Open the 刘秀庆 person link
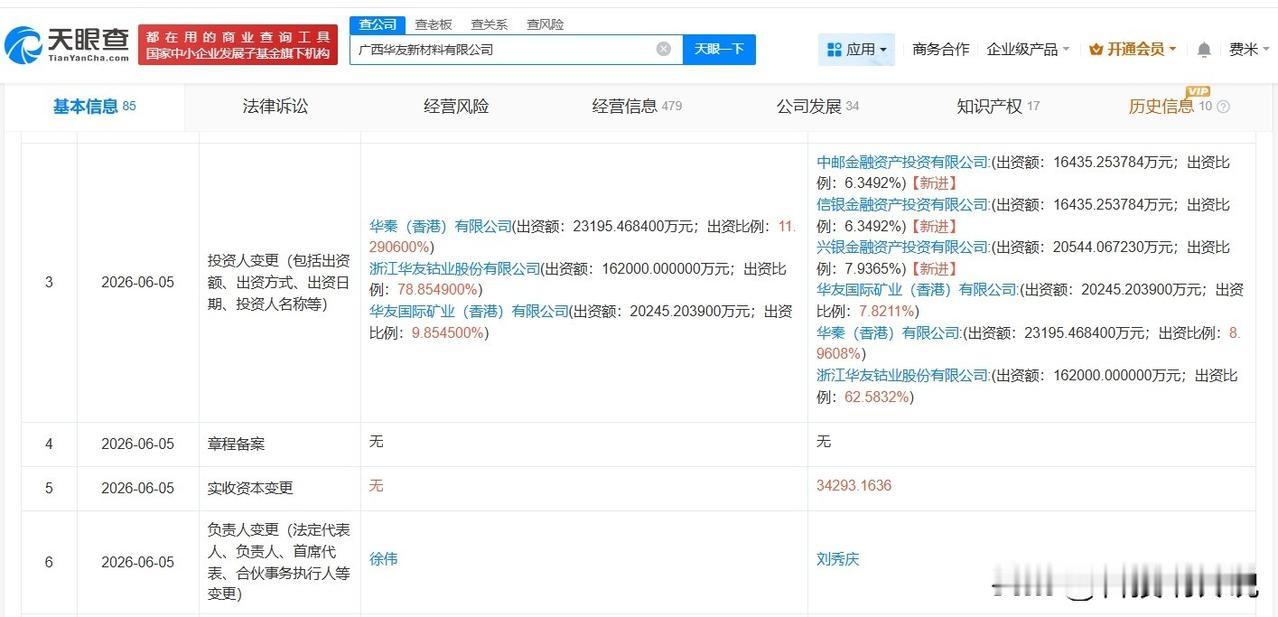Screen dimensions: 1278x617 [838, 559]
